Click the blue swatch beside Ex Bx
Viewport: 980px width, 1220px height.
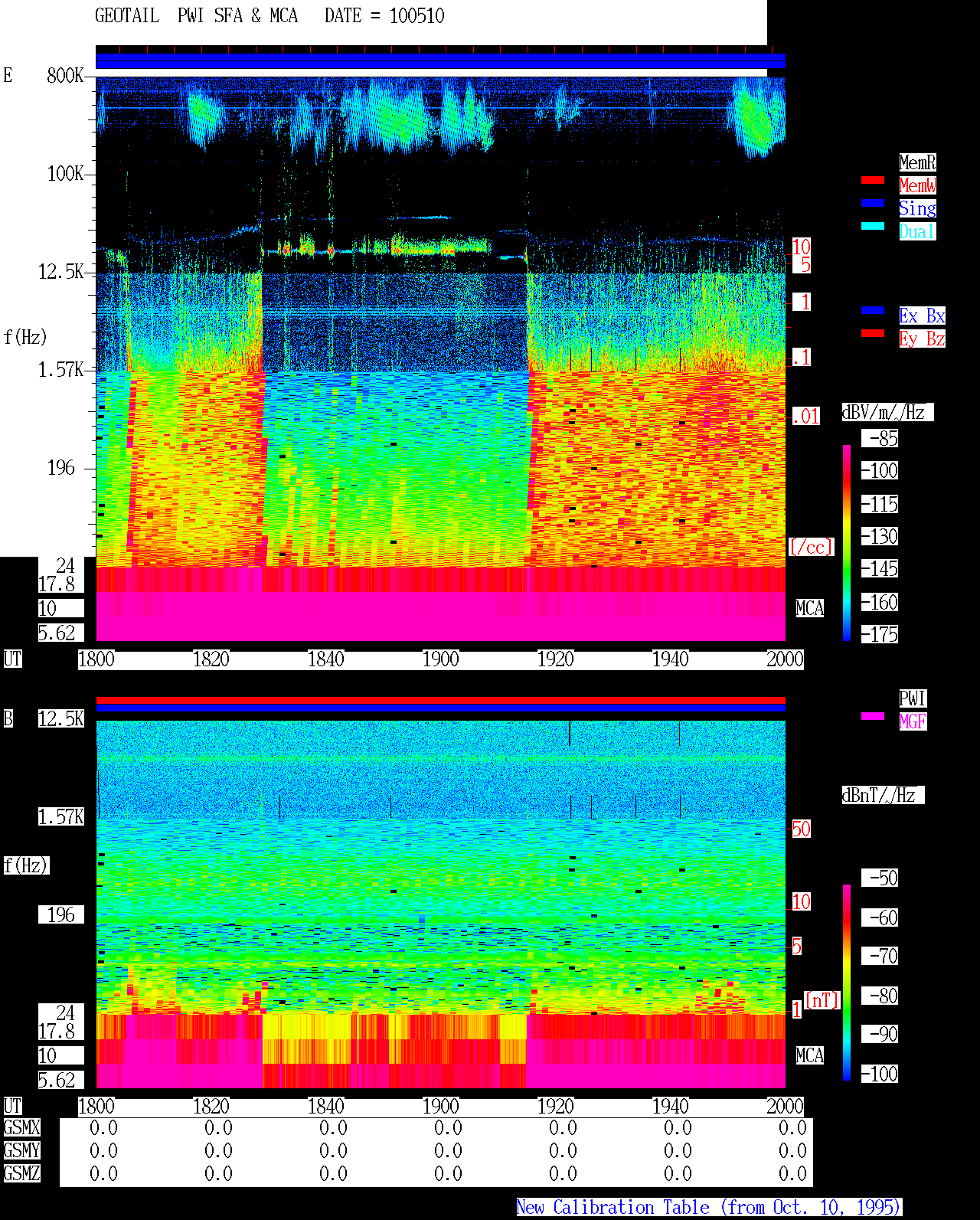[873, 310]
